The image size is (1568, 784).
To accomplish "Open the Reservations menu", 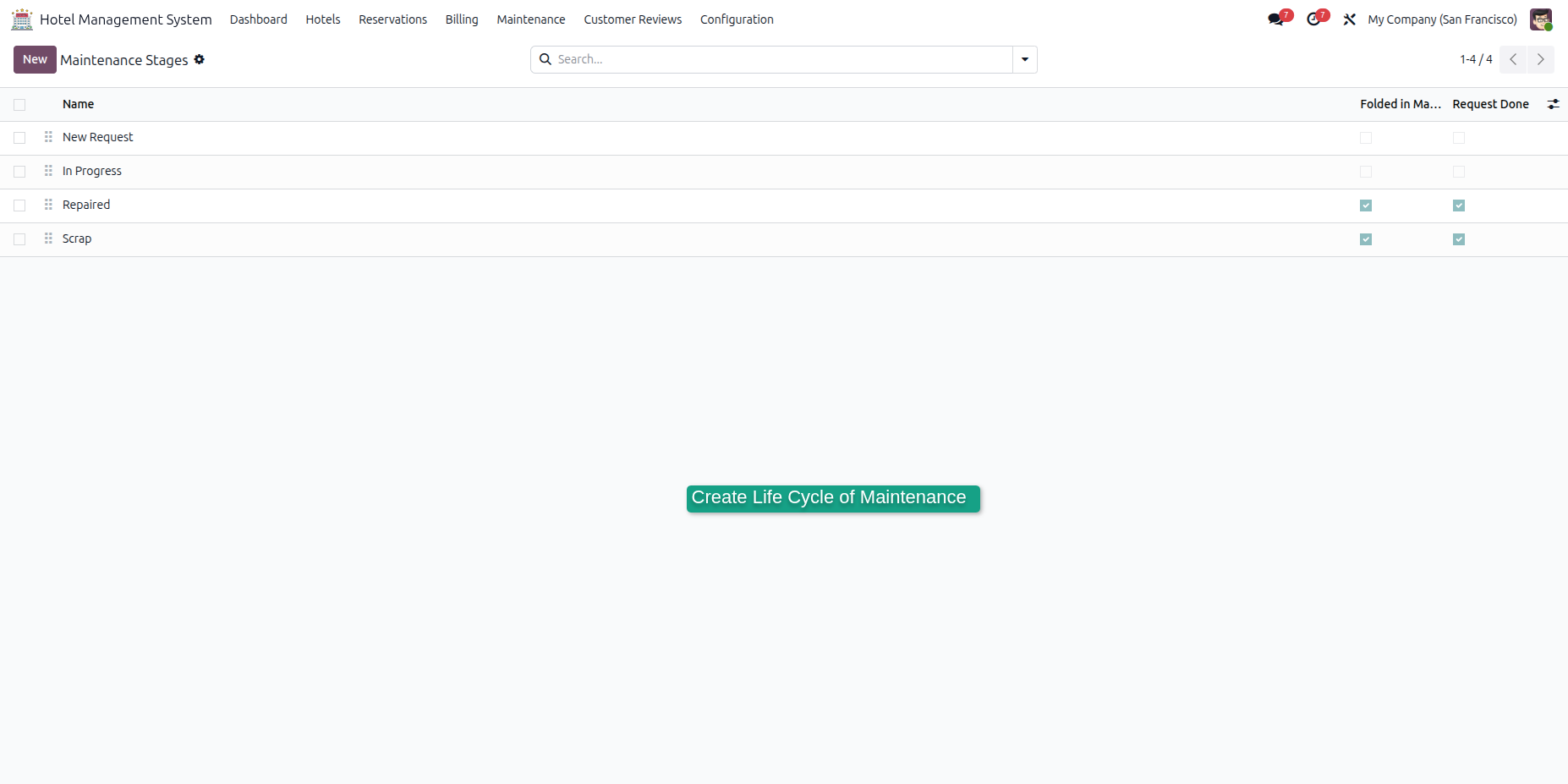I will (x=392, y=19).
